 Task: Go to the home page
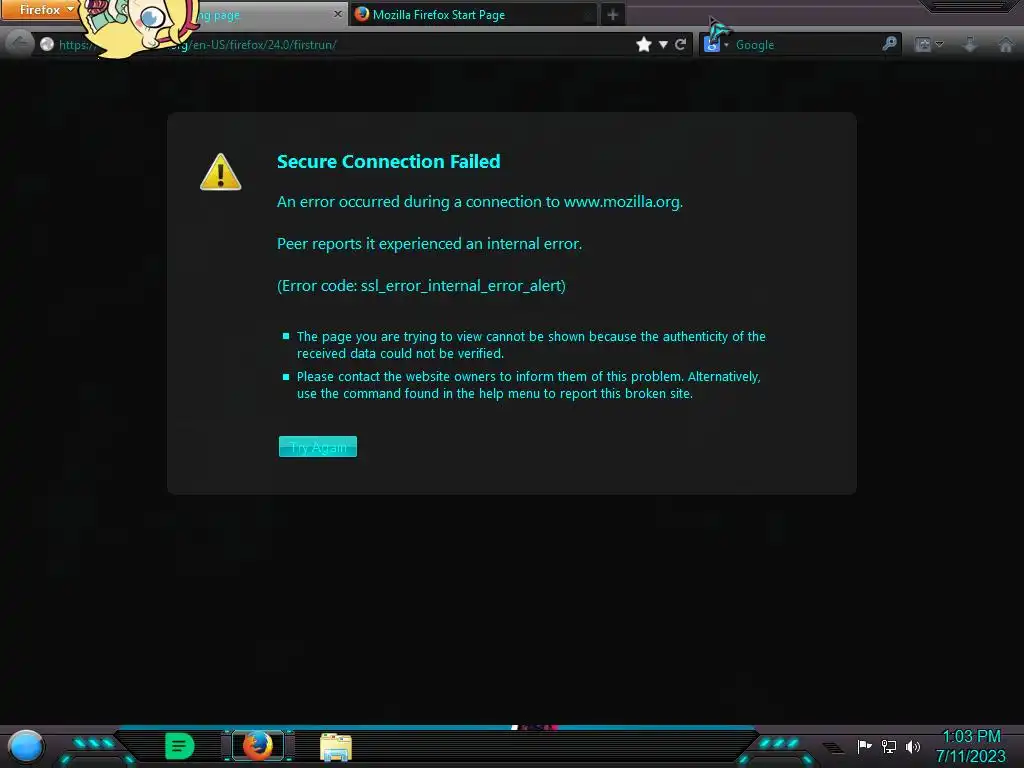point(1006,44)
